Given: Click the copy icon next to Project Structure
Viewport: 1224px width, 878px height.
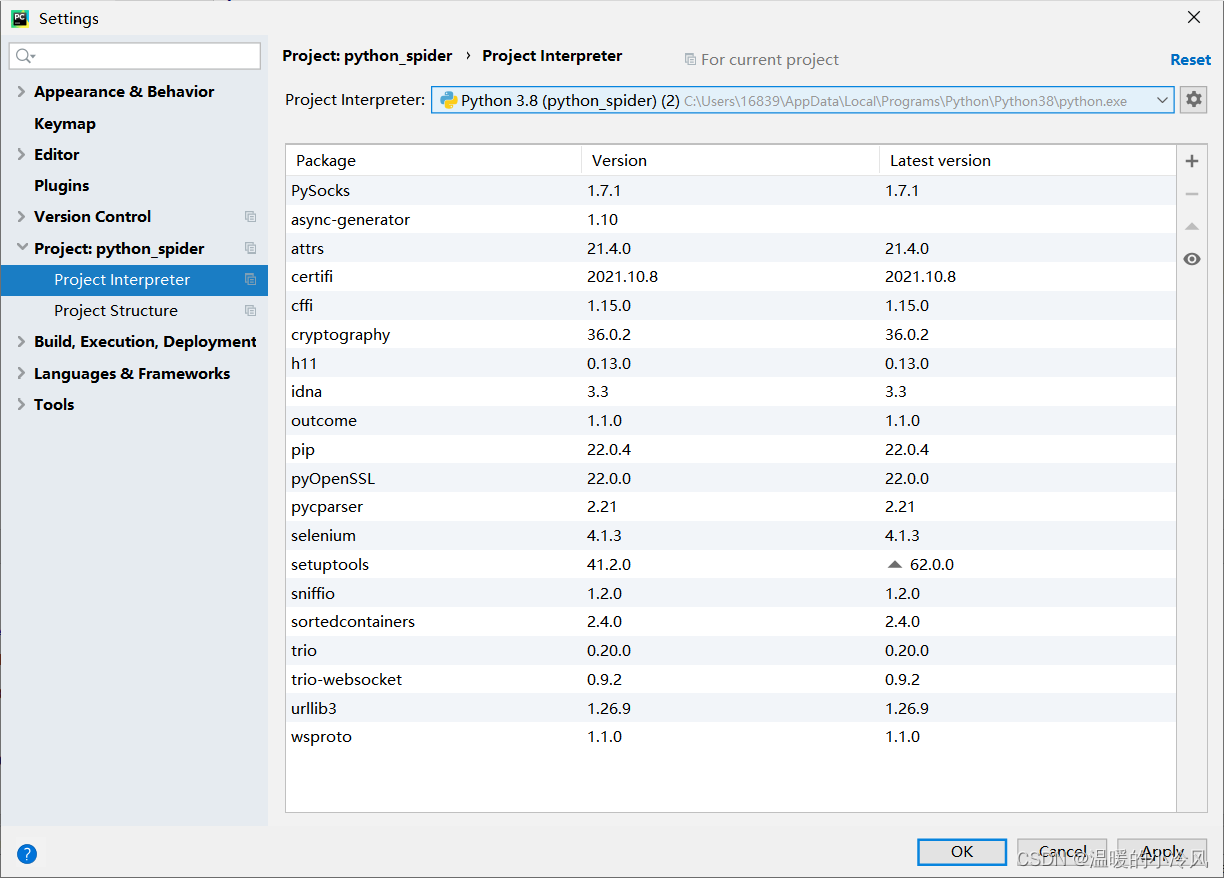Looking at the screenshot, I should (x=250, y=311).
